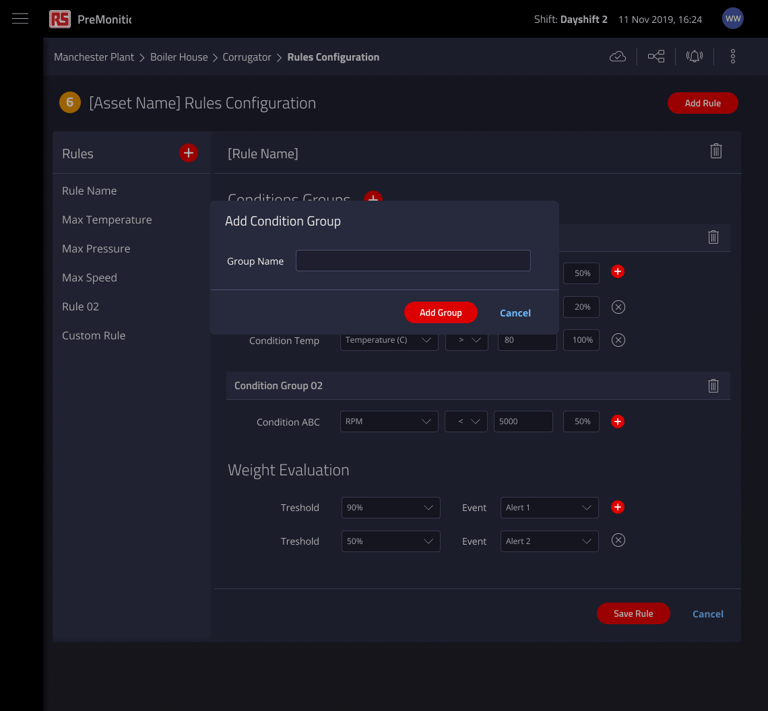The height and width of the screenshot is (711, 768).
Task: Select Rule 02 in the list
Action: pos(80,307)
